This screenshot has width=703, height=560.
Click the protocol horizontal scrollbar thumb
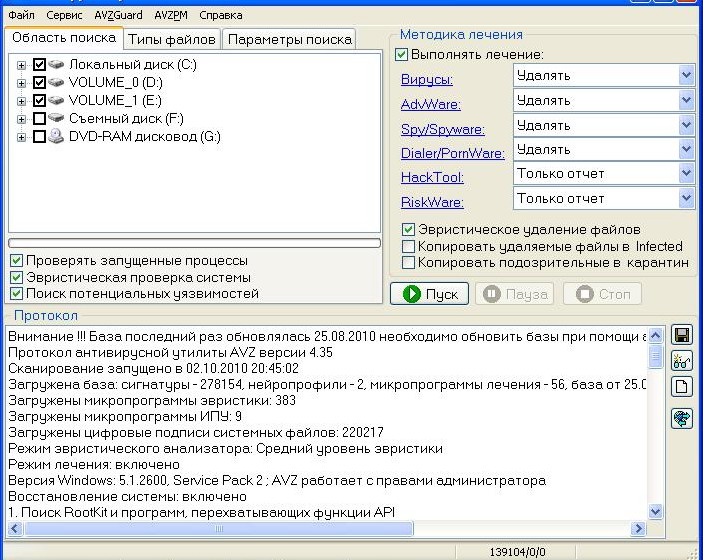[x=218, y=529]
